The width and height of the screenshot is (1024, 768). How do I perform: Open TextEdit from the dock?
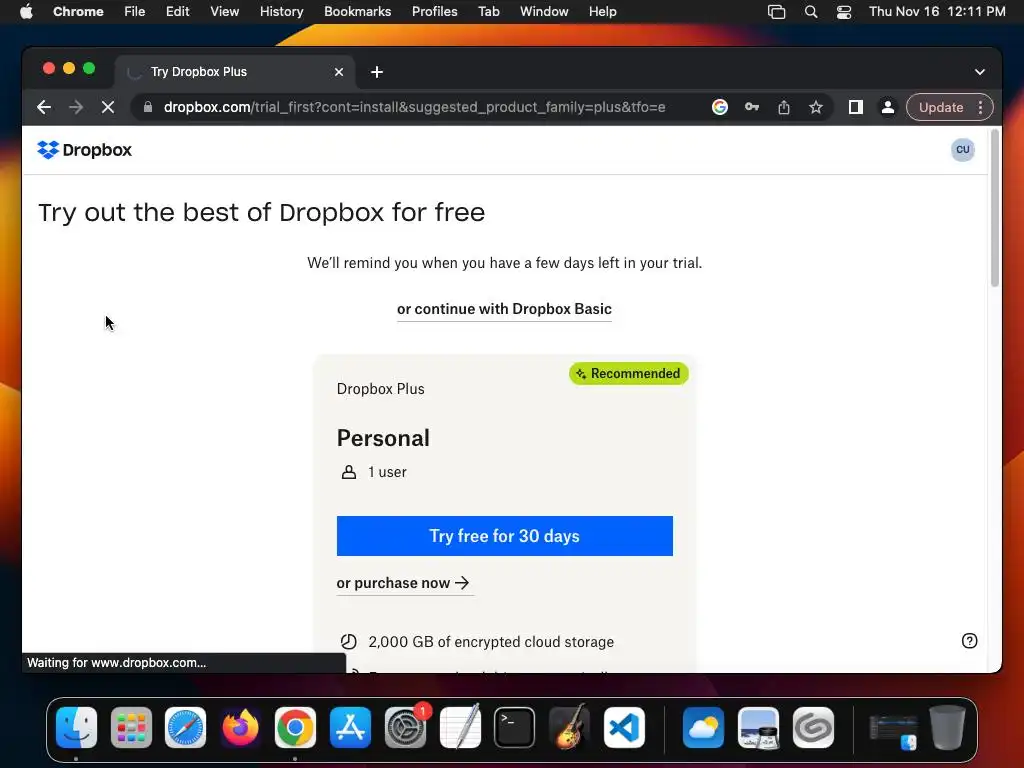(460, 728)
